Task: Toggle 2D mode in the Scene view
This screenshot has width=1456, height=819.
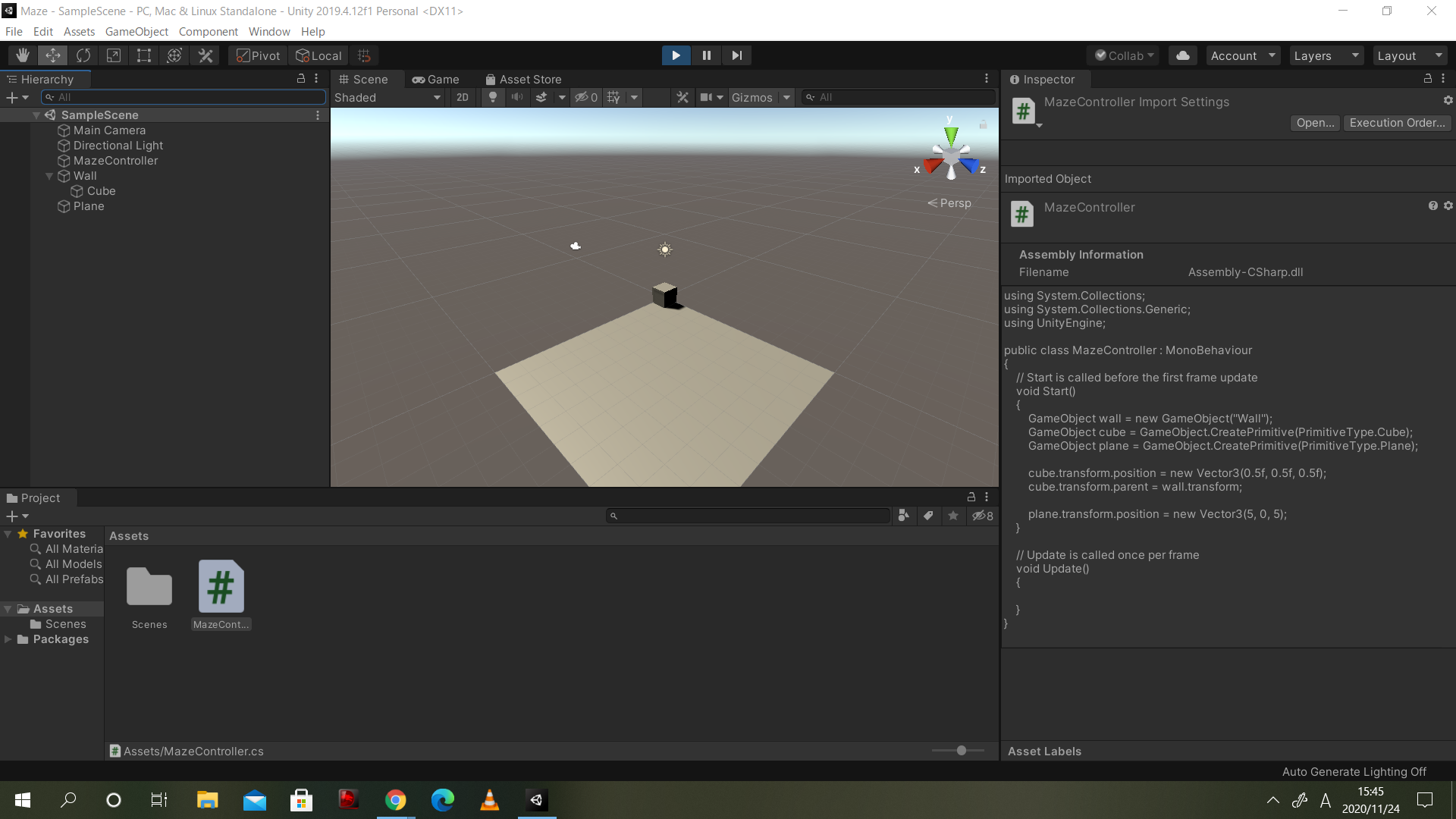Action: [462, 97]
